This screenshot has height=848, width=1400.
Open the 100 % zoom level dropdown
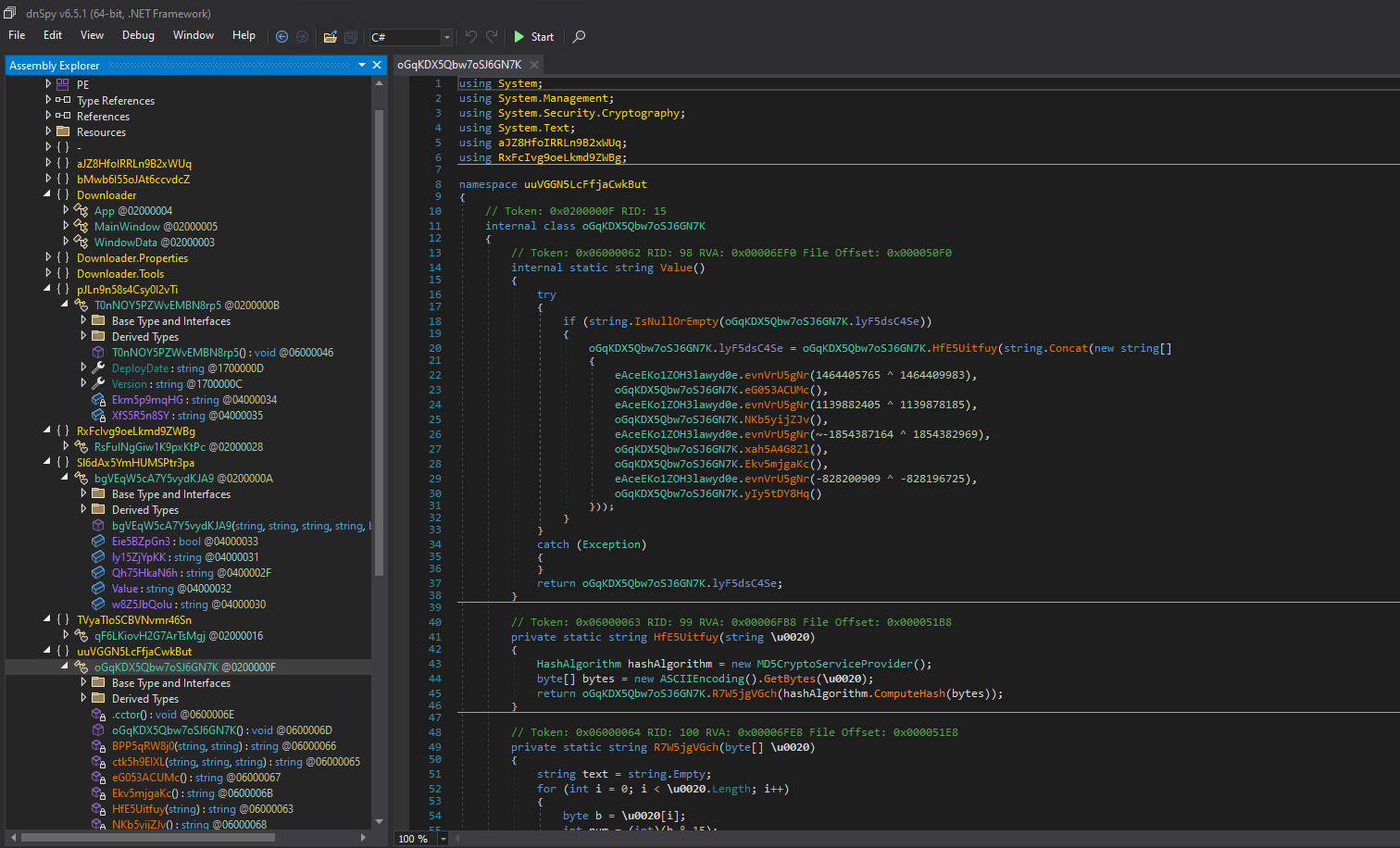click(444, 839)
